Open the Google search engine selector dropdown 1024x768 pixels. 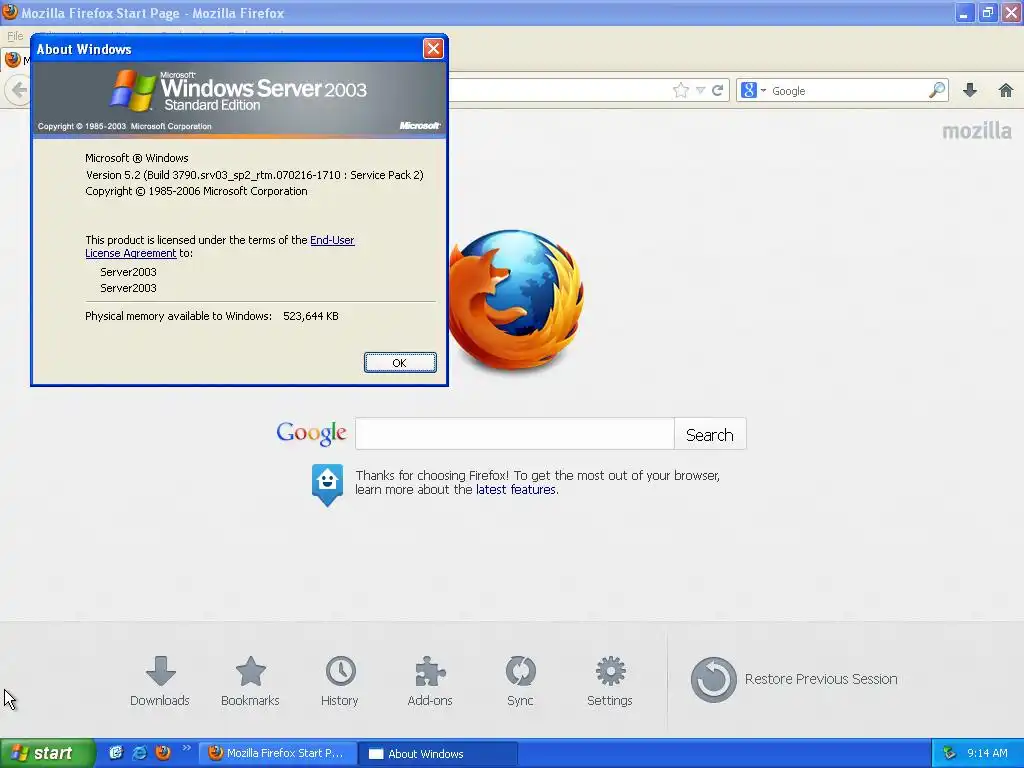[x=753, y=90]
